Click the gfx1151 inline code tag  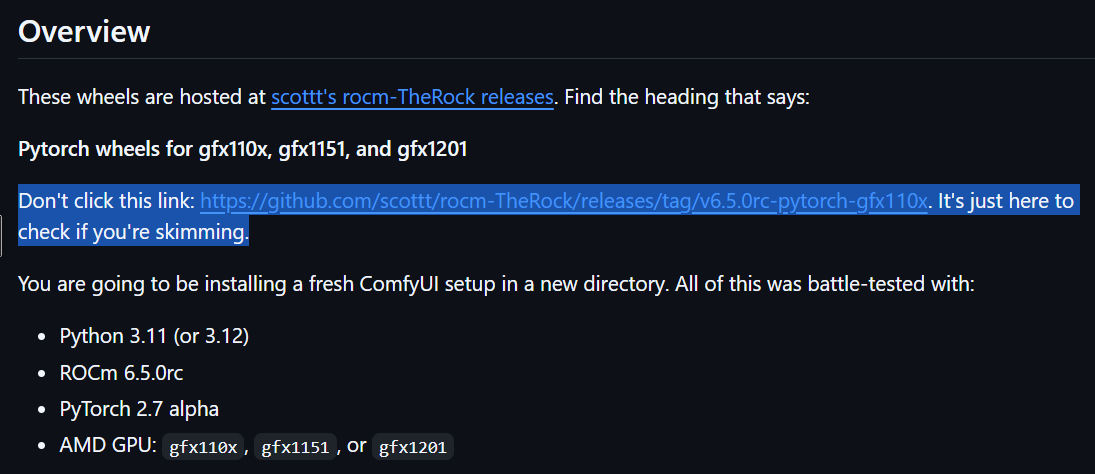[x=295, y=447]
